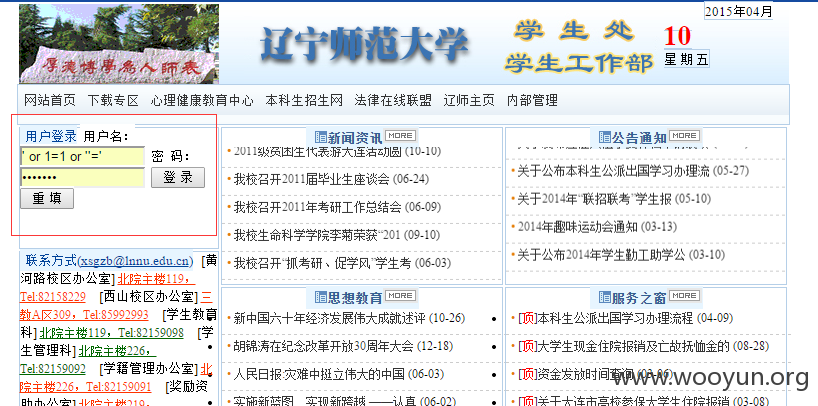Click the 星期五 weekday text
This screenshot has height=406, width=818.
tap(686, 59)
